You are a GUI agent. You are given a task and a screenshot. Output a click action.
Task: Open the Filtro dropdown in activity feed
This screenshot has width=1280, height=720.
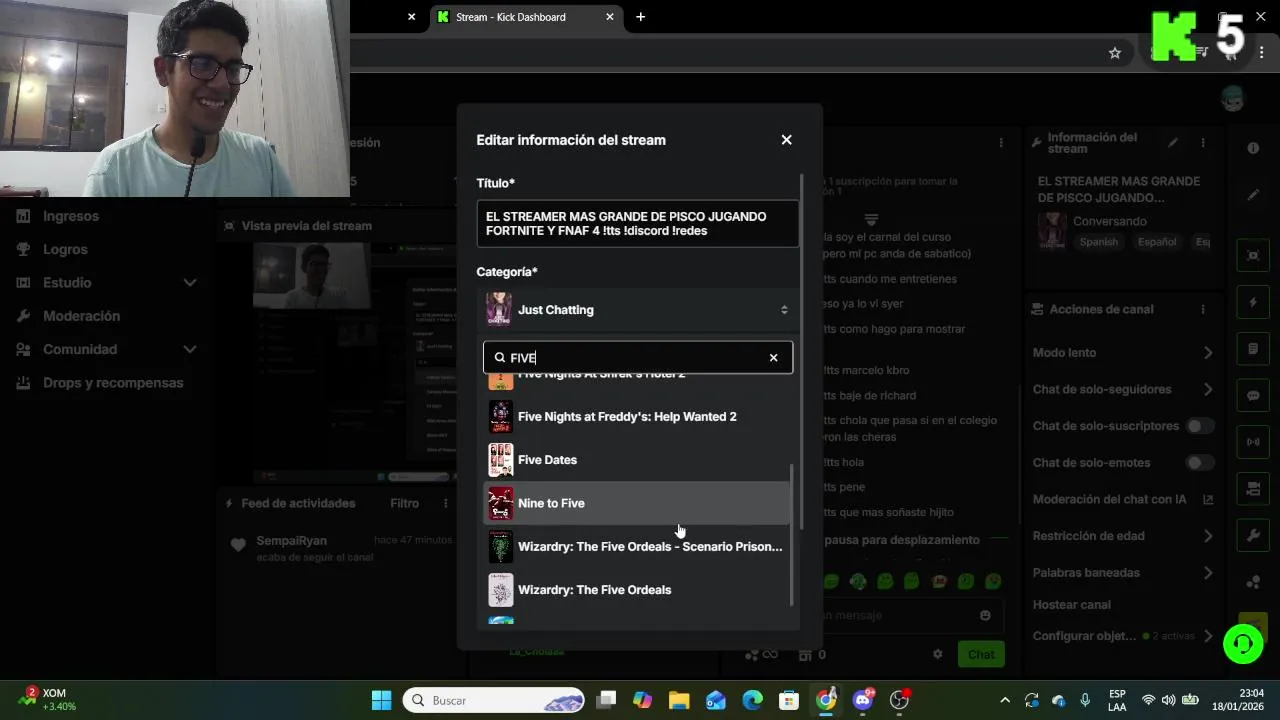pyautogui.click(x=405, y=503)
